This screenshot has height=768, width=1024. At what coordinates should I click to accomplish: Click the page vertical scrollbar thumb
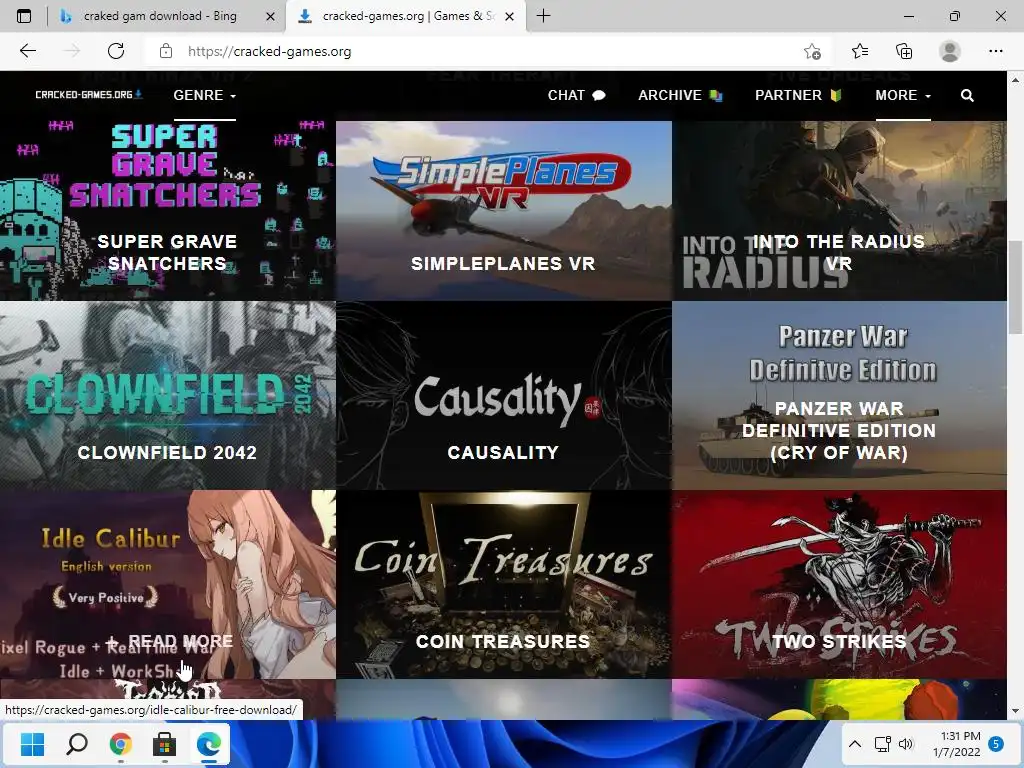1015,286
